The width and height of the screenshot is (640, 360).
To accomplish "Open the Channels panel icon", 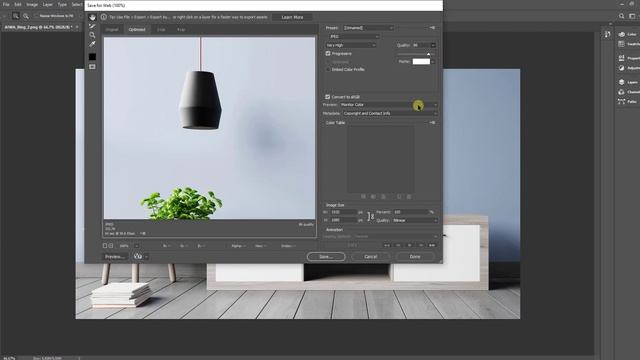I will (622, 92).
